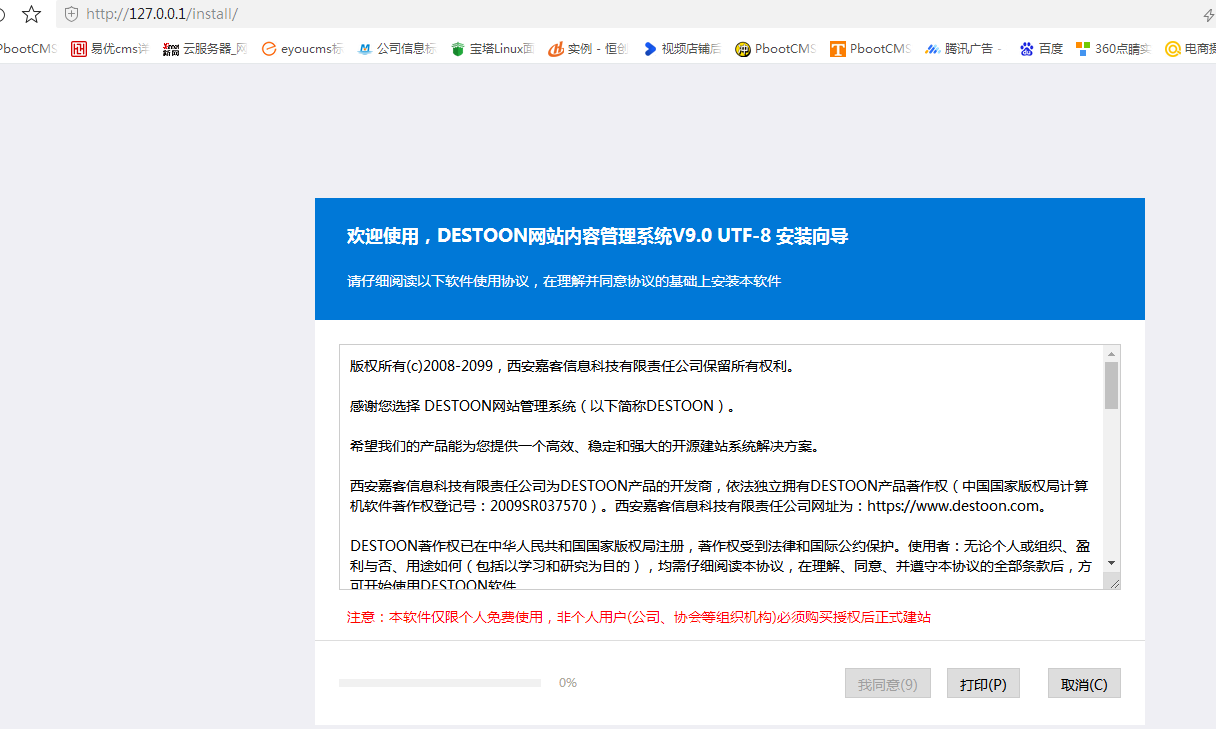The width and height of the screenshot is (1216, 729).
Task: Click the license scrollbar up arrow
Action: click(1111, 353)
